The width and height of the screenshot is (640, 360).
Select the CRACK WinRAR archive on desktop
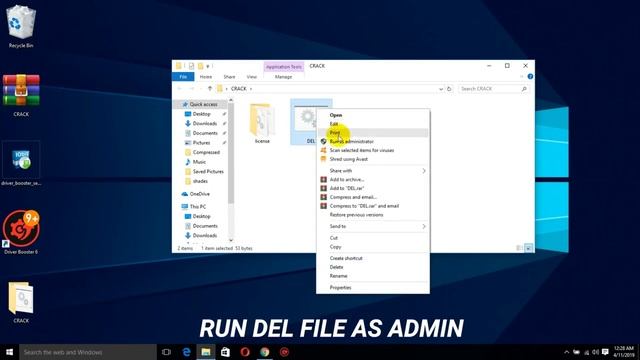tap(21, 96)
